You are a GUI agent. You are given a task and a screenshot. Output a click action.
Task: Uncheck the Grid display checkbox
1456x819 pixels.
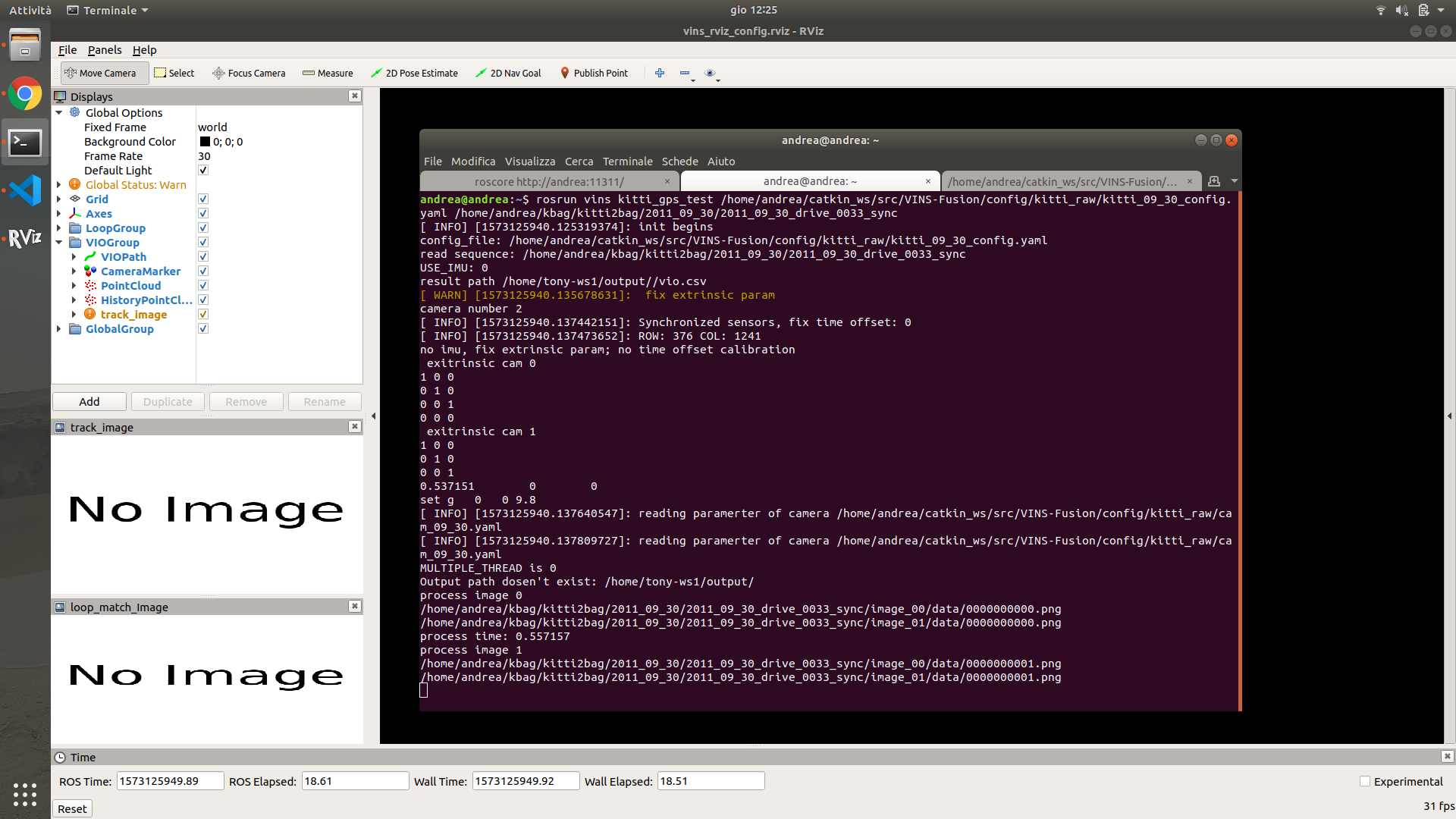click(x=202, y=199)
